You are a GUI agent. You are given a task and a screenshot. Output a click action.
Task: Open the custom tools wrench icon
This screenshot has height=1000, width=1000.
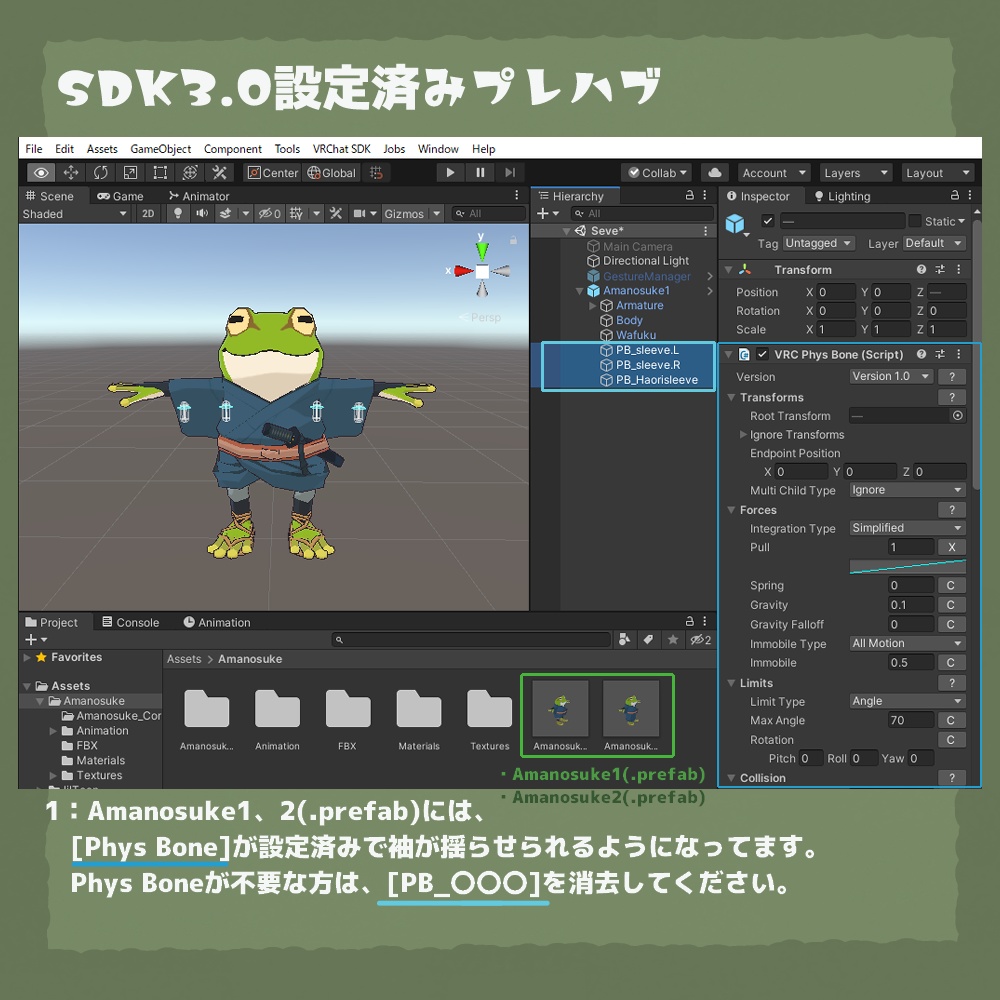[x=218, y=172]
